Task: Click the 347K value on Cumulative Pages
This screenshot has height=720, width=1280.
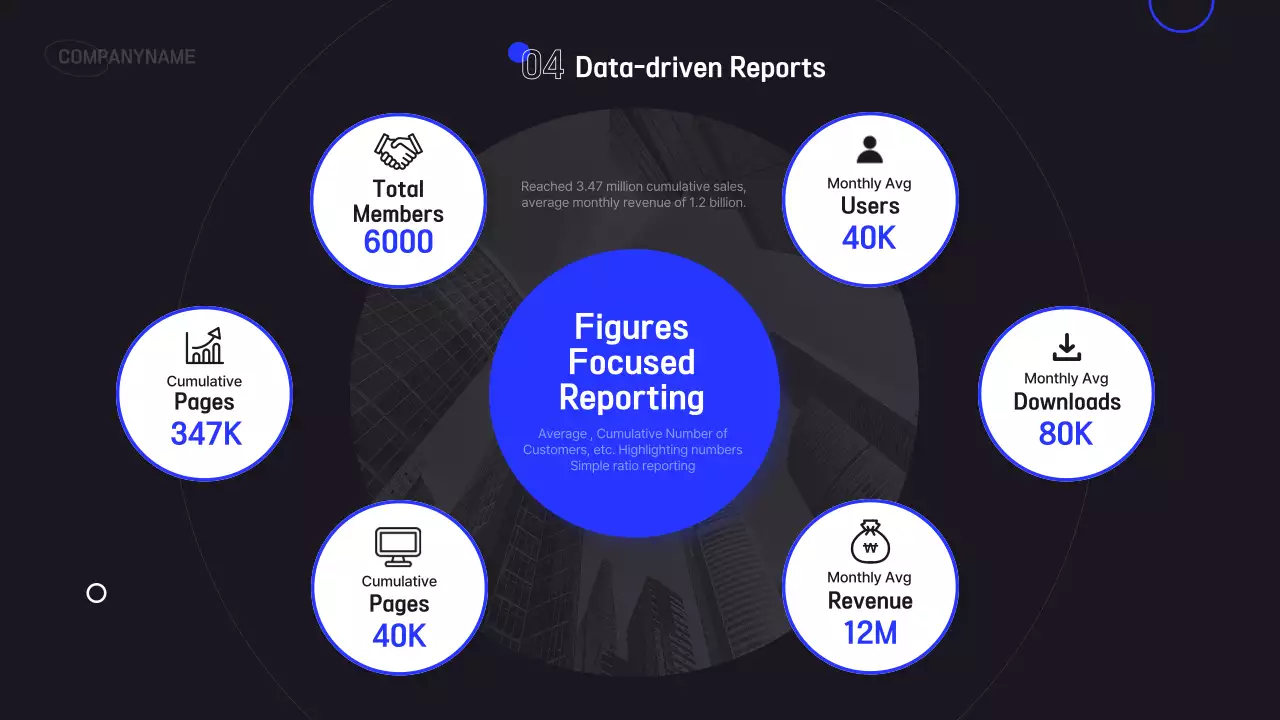Action: 204,434
